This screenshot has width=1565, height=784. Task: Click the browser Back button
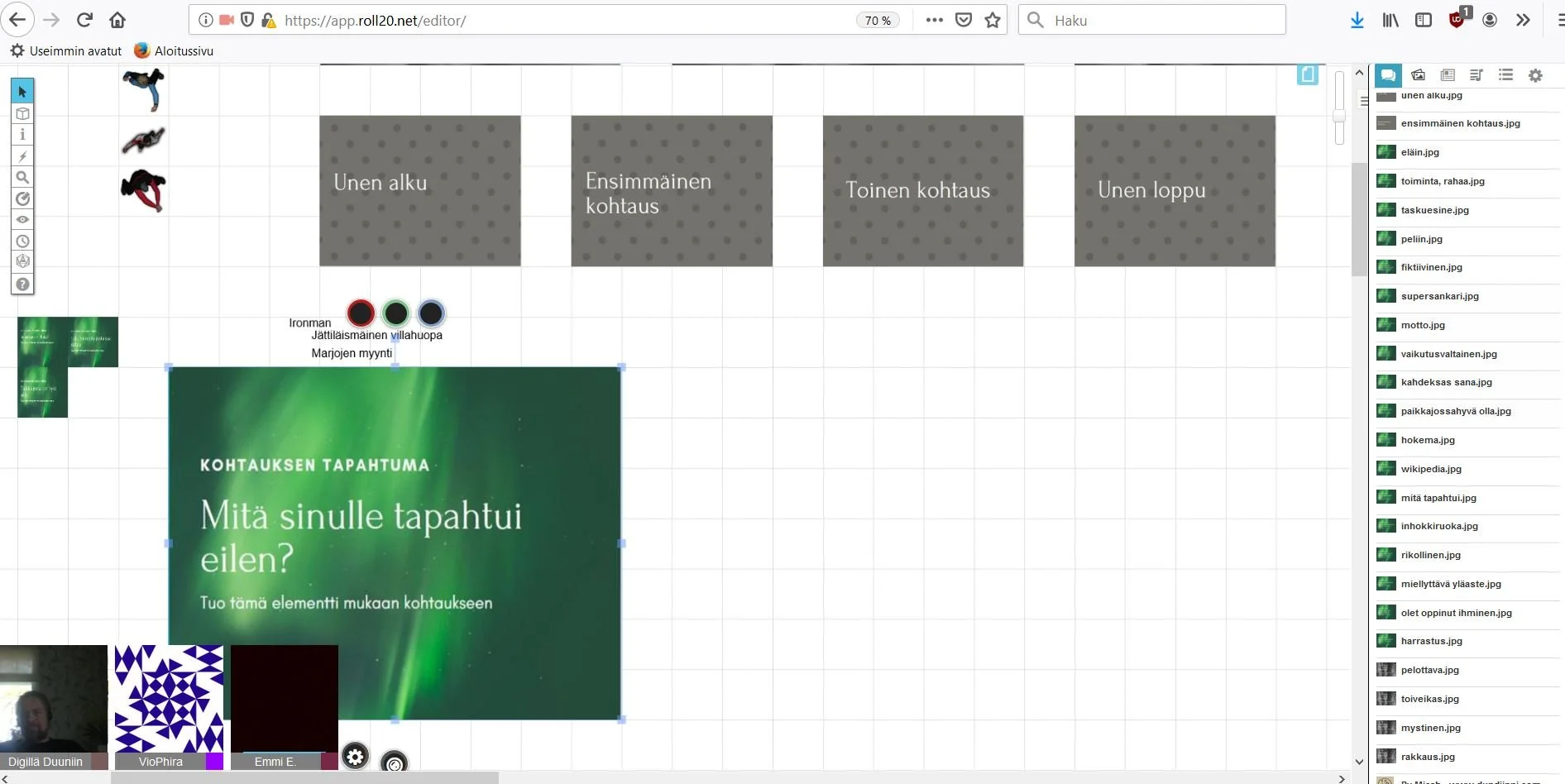pyautogui.click(x=17, y=20)
